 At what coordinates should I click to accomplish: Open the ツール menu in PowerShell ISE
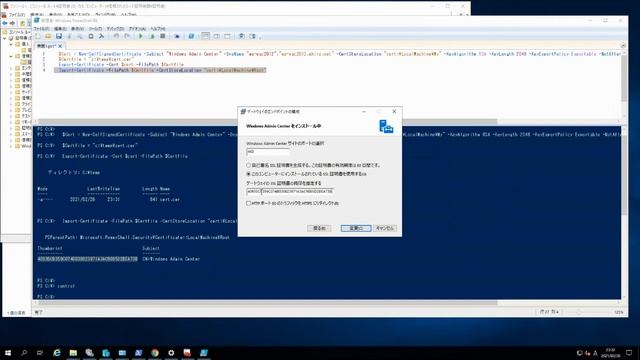click(96, 29)
